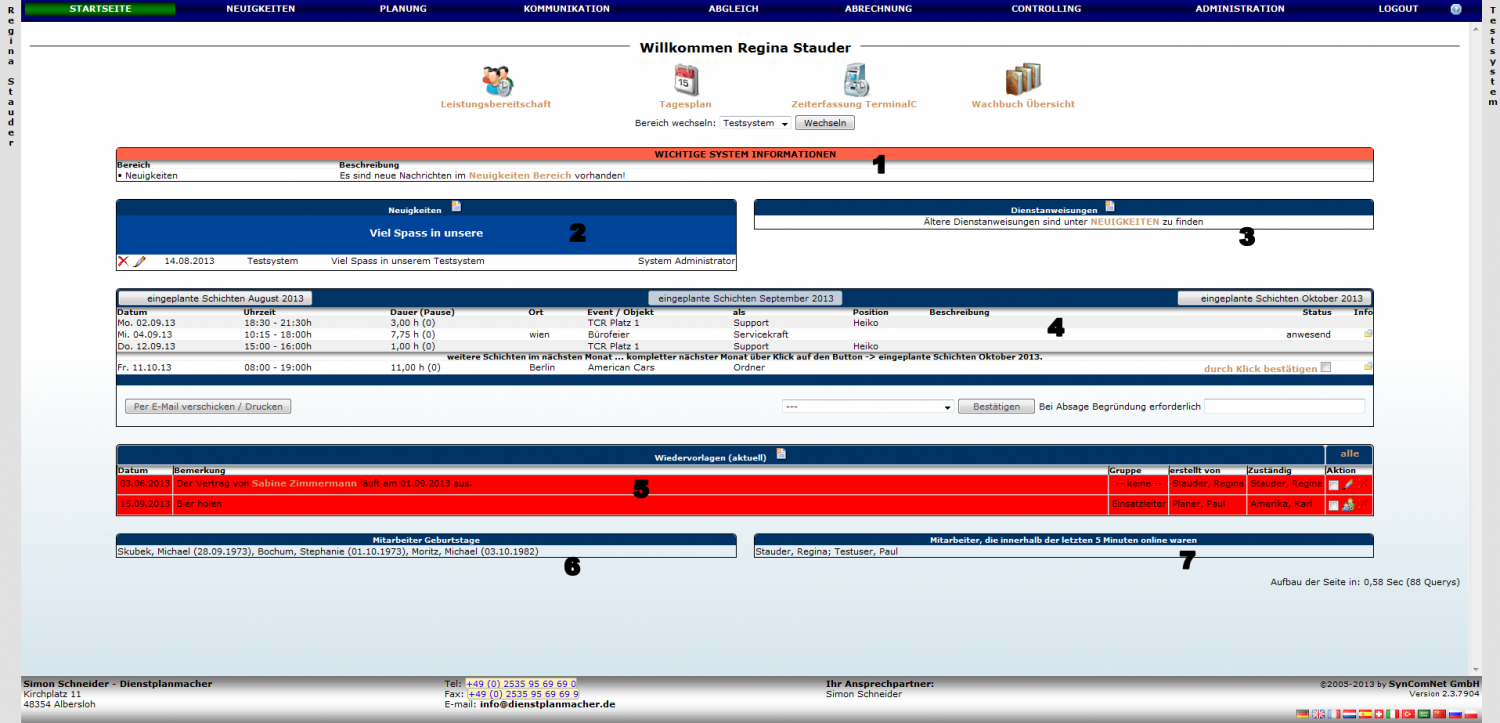Image resolution: width=1500 pixels, height=723 pixels.
Task: Show eingeplante Schichten September 2013
Action: pyautogui.click(x=746, y=298)
